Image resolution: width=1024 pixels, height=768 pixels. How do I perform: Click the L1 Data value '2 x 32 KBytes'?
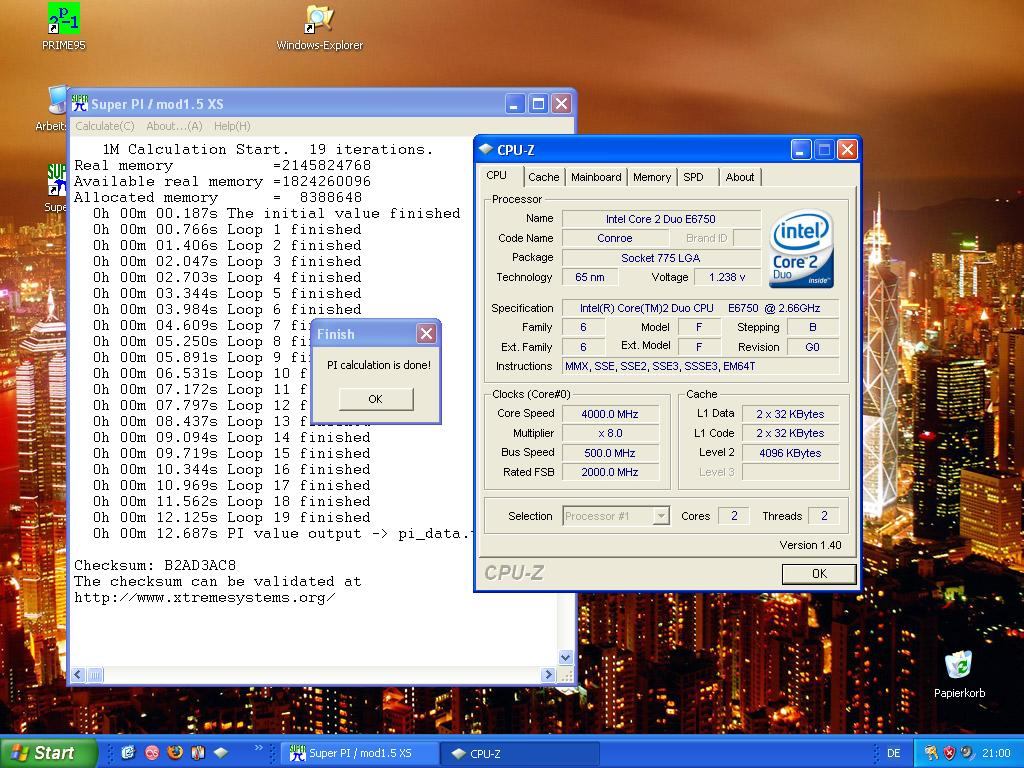[x=790, y=414]
